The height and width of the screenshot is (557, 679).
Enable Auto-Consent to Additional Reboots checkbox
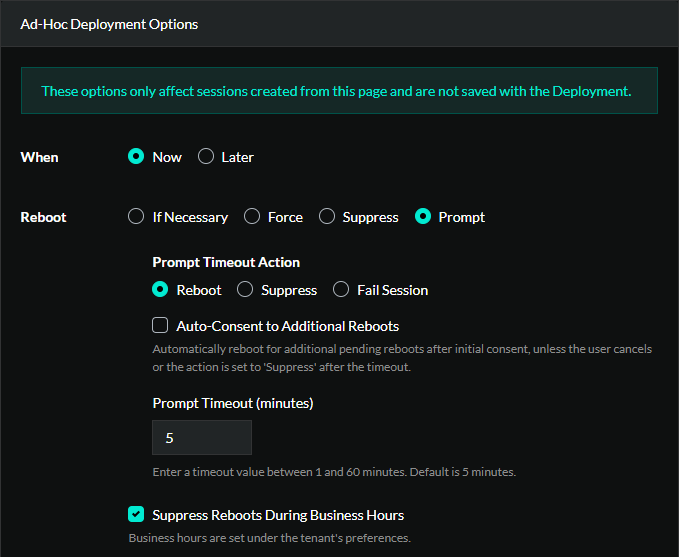tap(160, 326)
